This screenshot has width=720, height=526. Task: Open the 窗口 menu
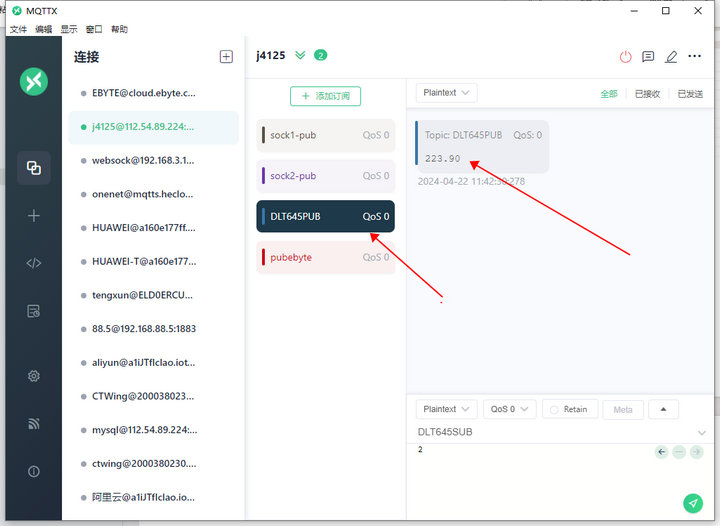point(94,30)
